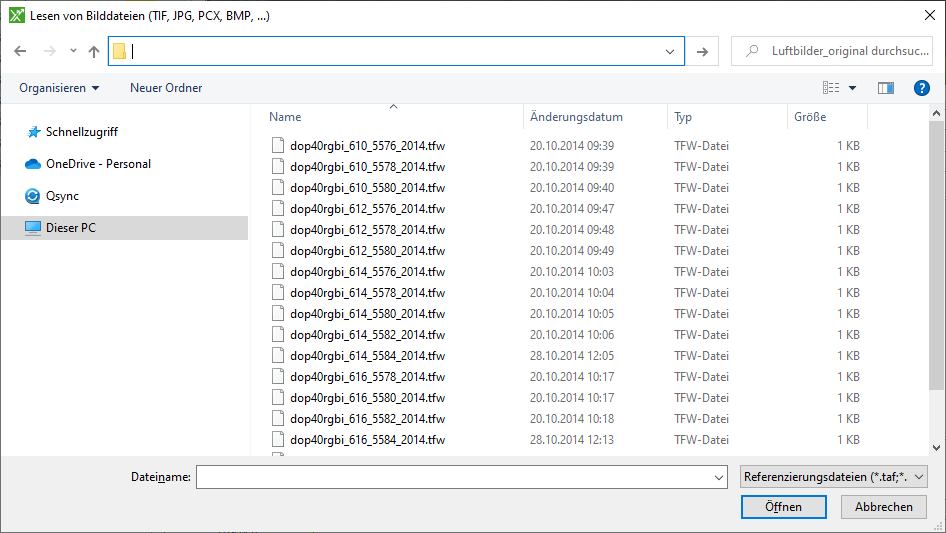Go up one folder level
The height and width of the screenshot is (533, 946).
[94, 51]
